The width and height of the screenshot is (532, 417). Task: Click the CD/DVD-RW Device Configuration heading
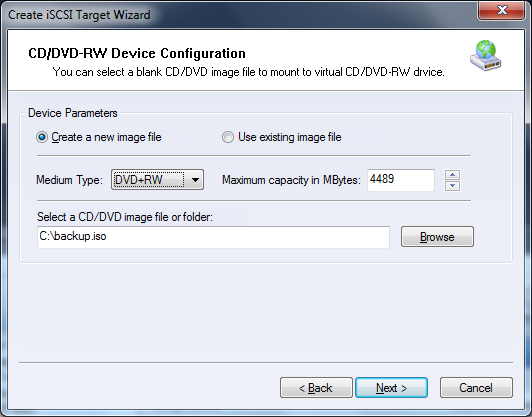point(137,54)
